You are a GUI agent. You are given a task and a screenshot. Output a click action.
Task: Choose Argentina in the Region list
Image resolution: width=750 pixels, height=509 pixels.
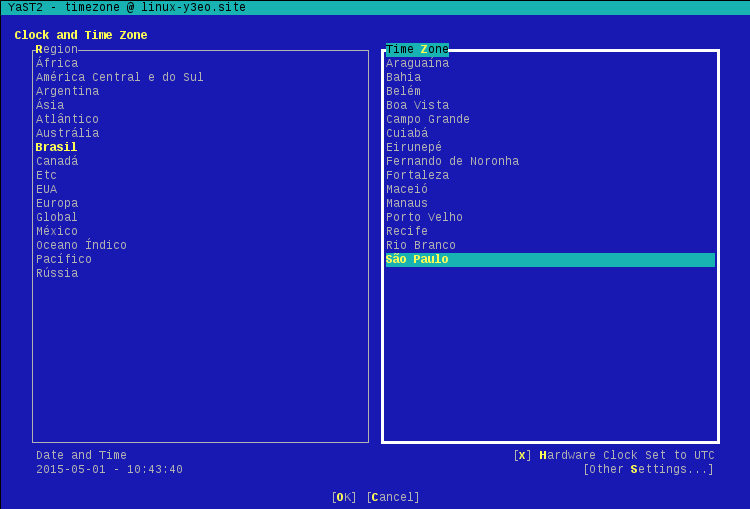point(67,91)
